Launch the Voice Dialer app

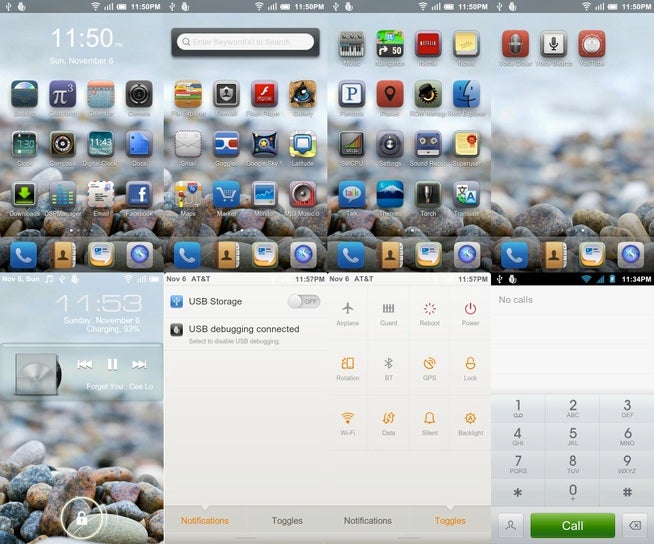(x=516, y=44)
